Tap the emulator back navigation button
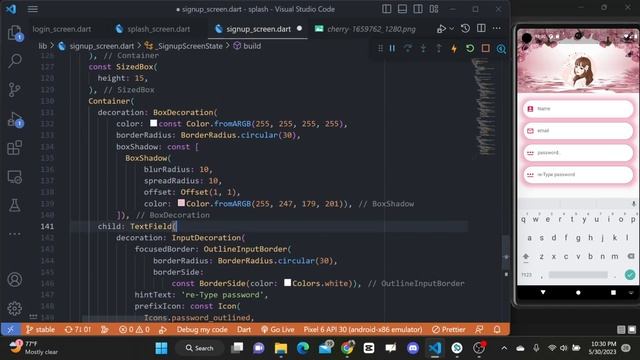This screenshot has width=640, height=360. pyautogui.click(x=543, y=292)
